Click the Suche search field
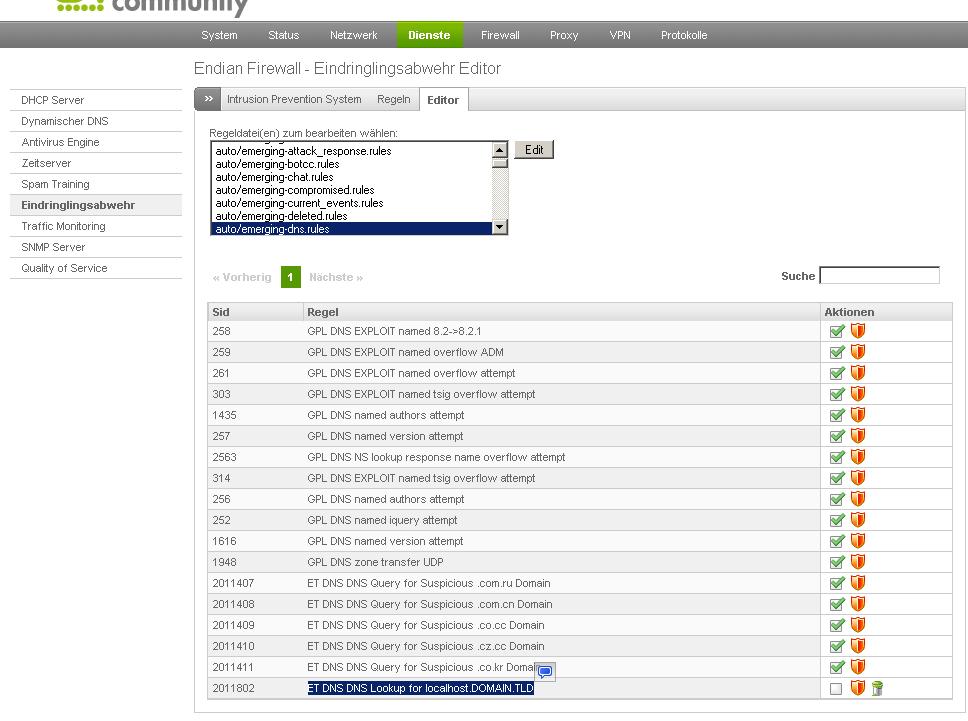The width and height of the screenshot is (968, 721). tap(879, 275)
